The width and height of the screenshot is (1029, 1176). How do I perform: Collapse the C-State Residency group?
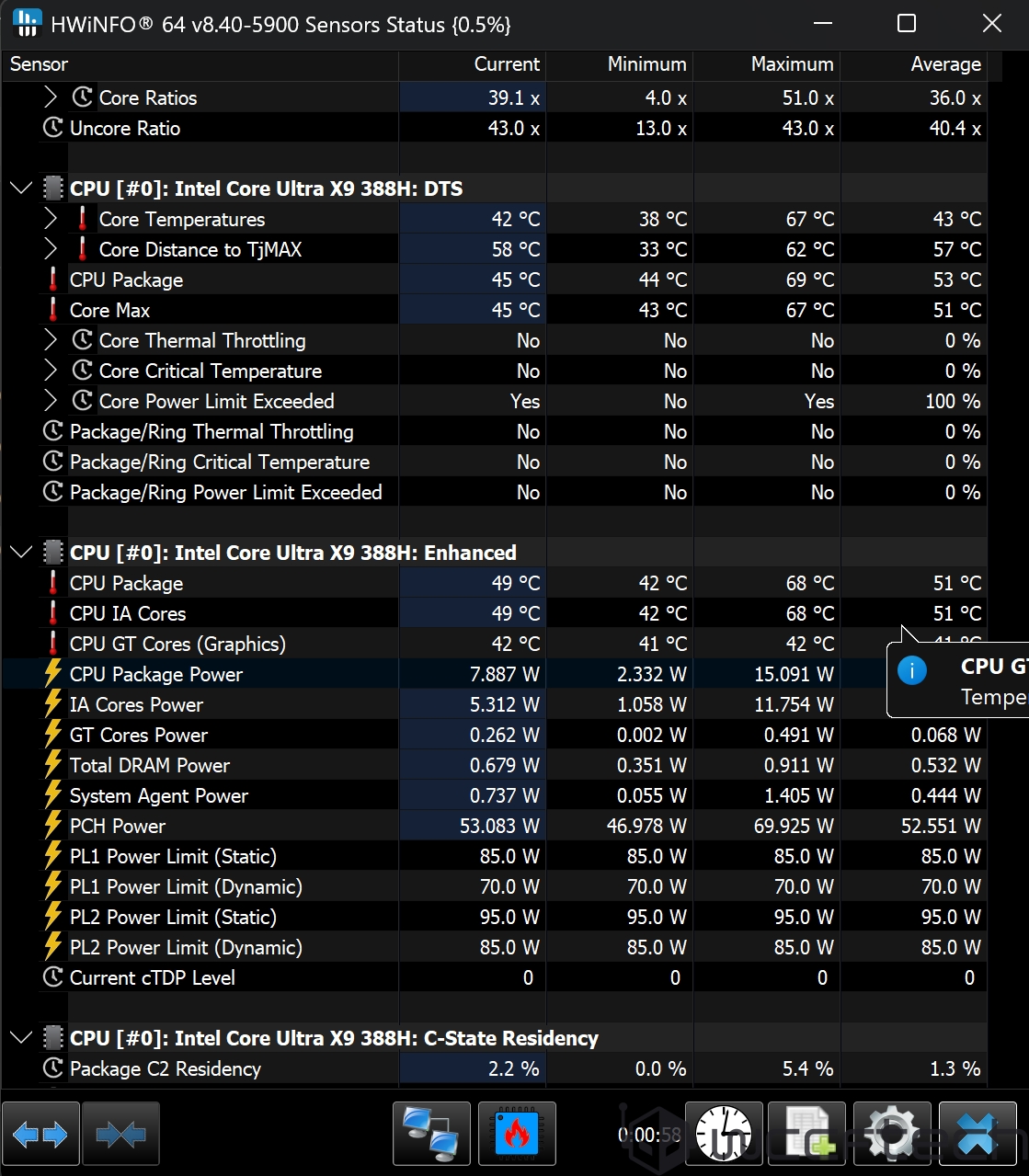coord(20,1038)
